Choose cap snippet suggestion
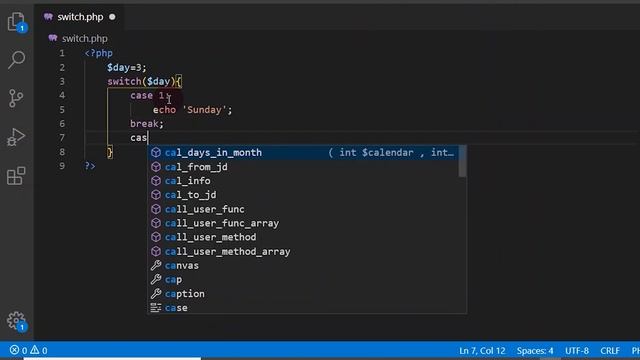 click(x=302, y=280)
